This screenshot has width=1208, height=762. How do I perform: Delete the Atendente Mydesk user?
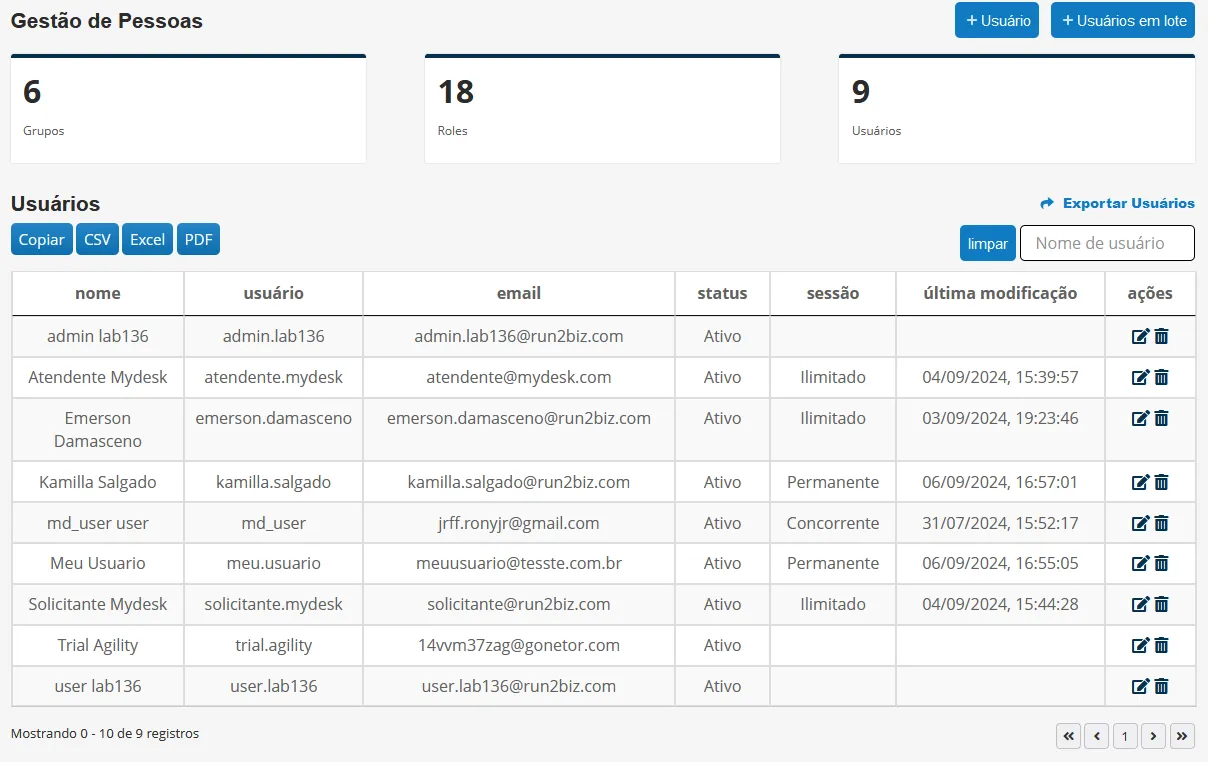[1161, 377]
